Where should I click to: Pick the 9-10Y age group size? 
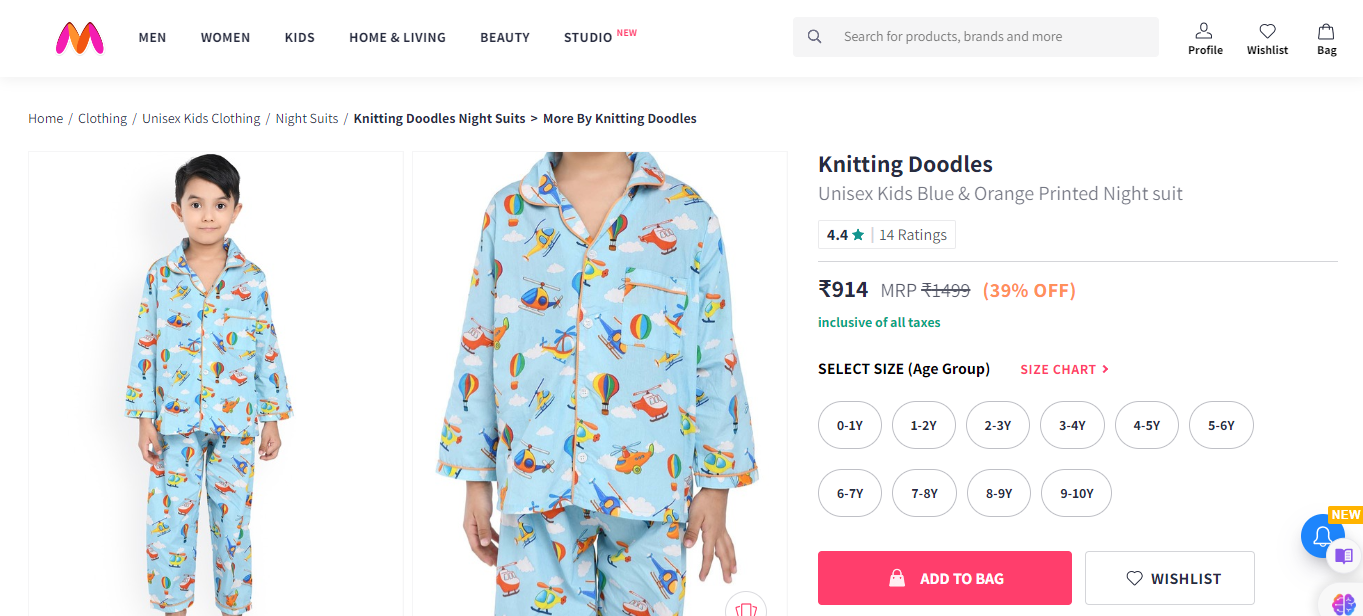(1077, 493)
